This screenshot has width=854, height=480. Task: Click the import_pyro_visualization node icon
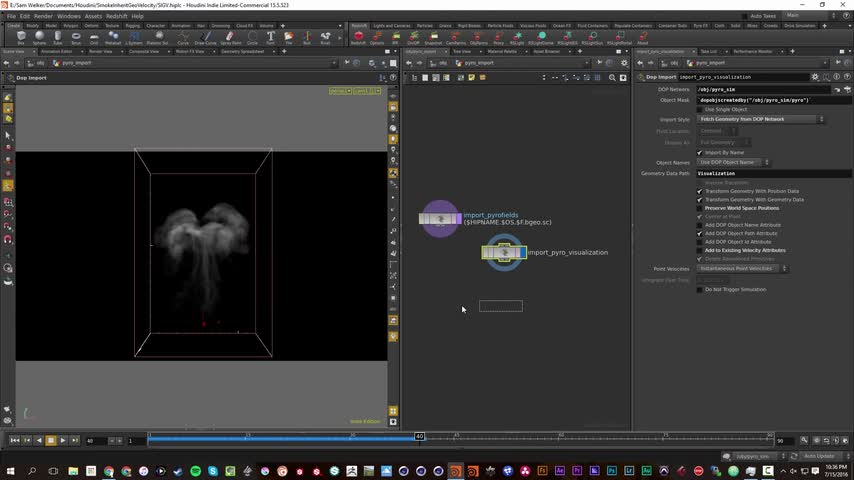(504, 252)
